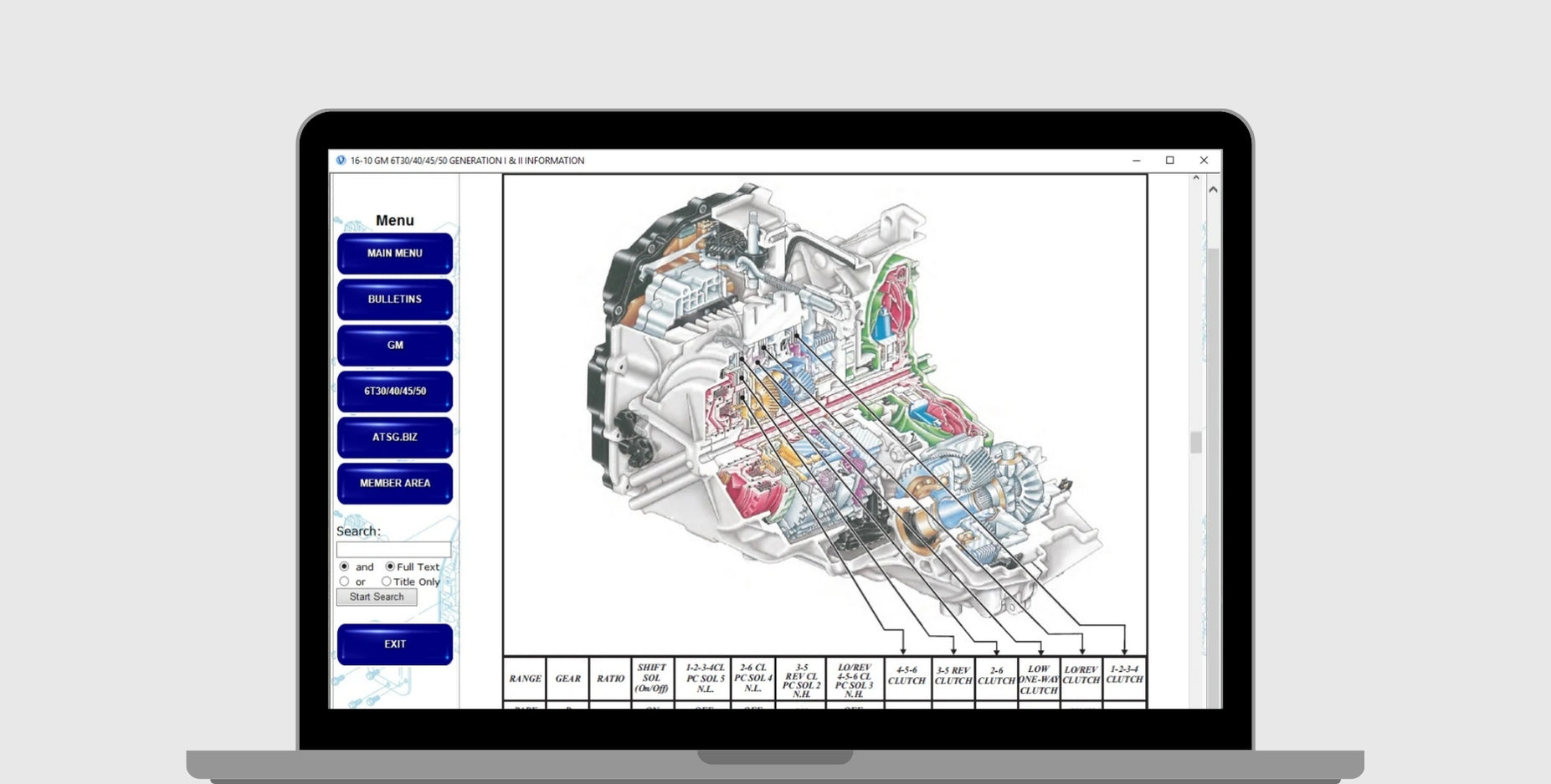The width and height of the screenshot is (1551, 784).
Task: Minimize the ATSG information window
Action: tap(1136, 161)
